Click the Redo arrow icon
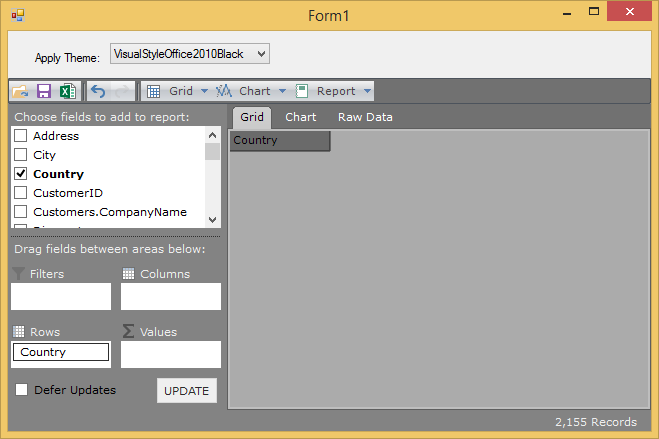Viewport: 659px width, 439px height. pos(122,91)
